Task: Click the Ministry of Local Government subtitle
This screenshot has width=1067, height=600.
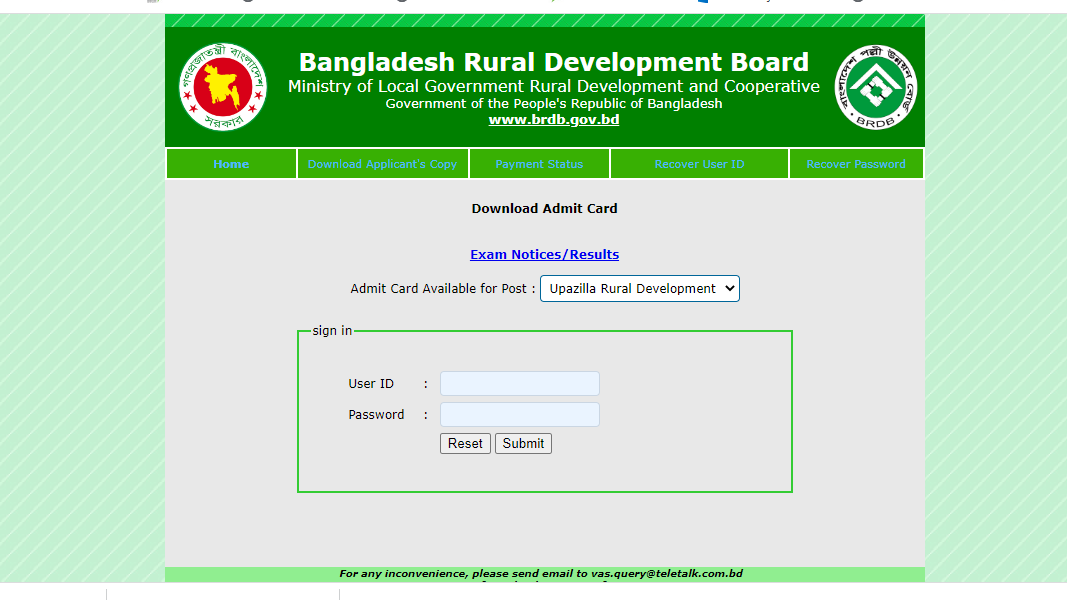Action: (x=554, y=86)
